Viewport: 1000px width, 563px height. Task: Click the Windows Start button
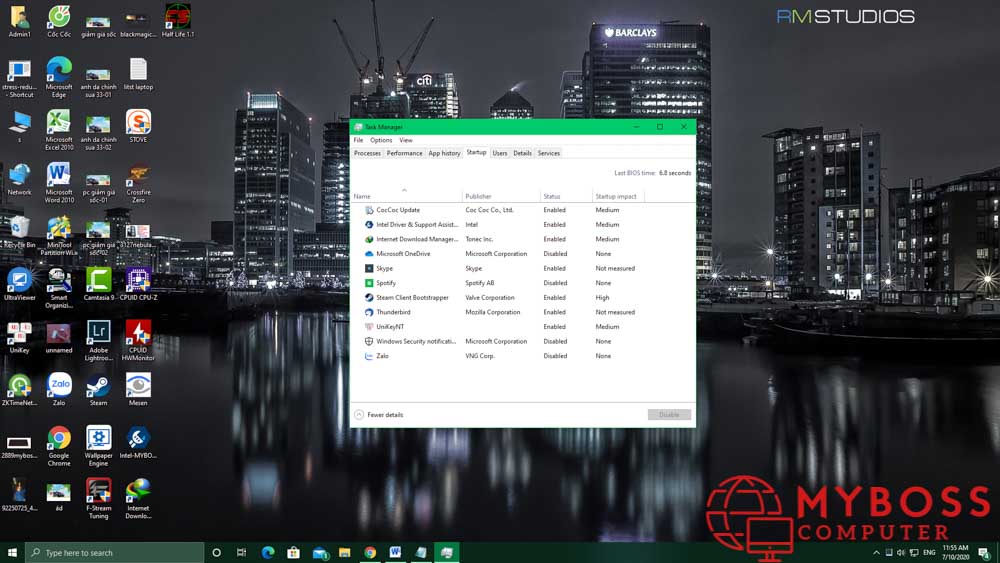(x=12, y=553)
